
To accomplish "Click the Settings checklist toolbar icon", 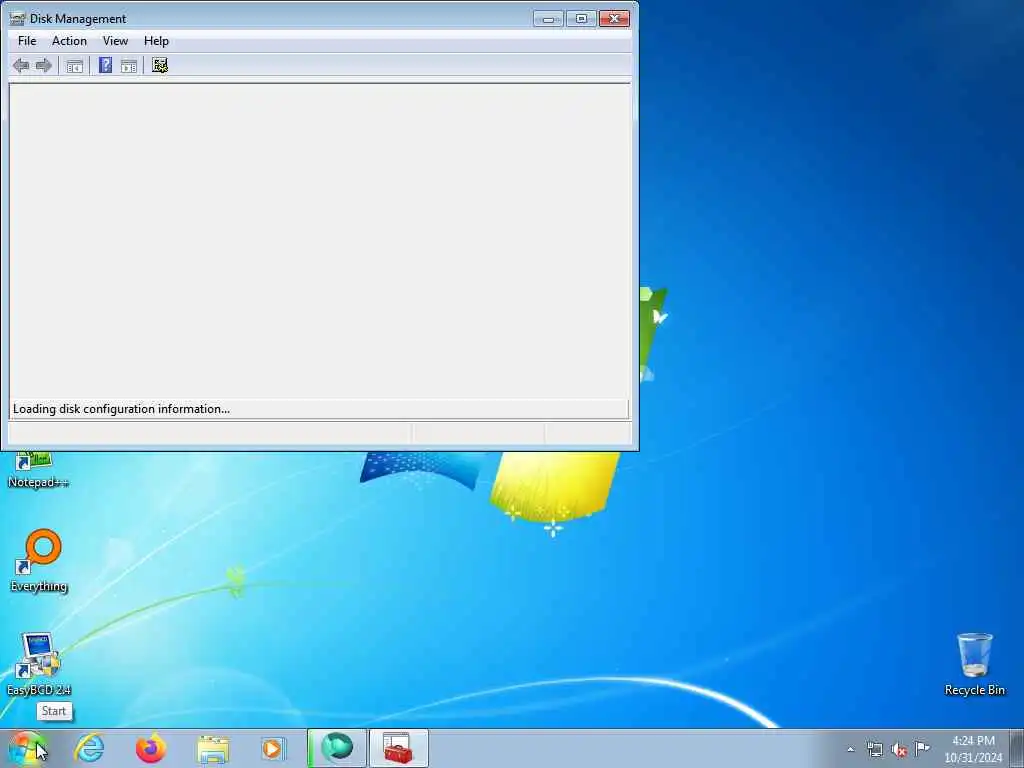I will 160,65.
